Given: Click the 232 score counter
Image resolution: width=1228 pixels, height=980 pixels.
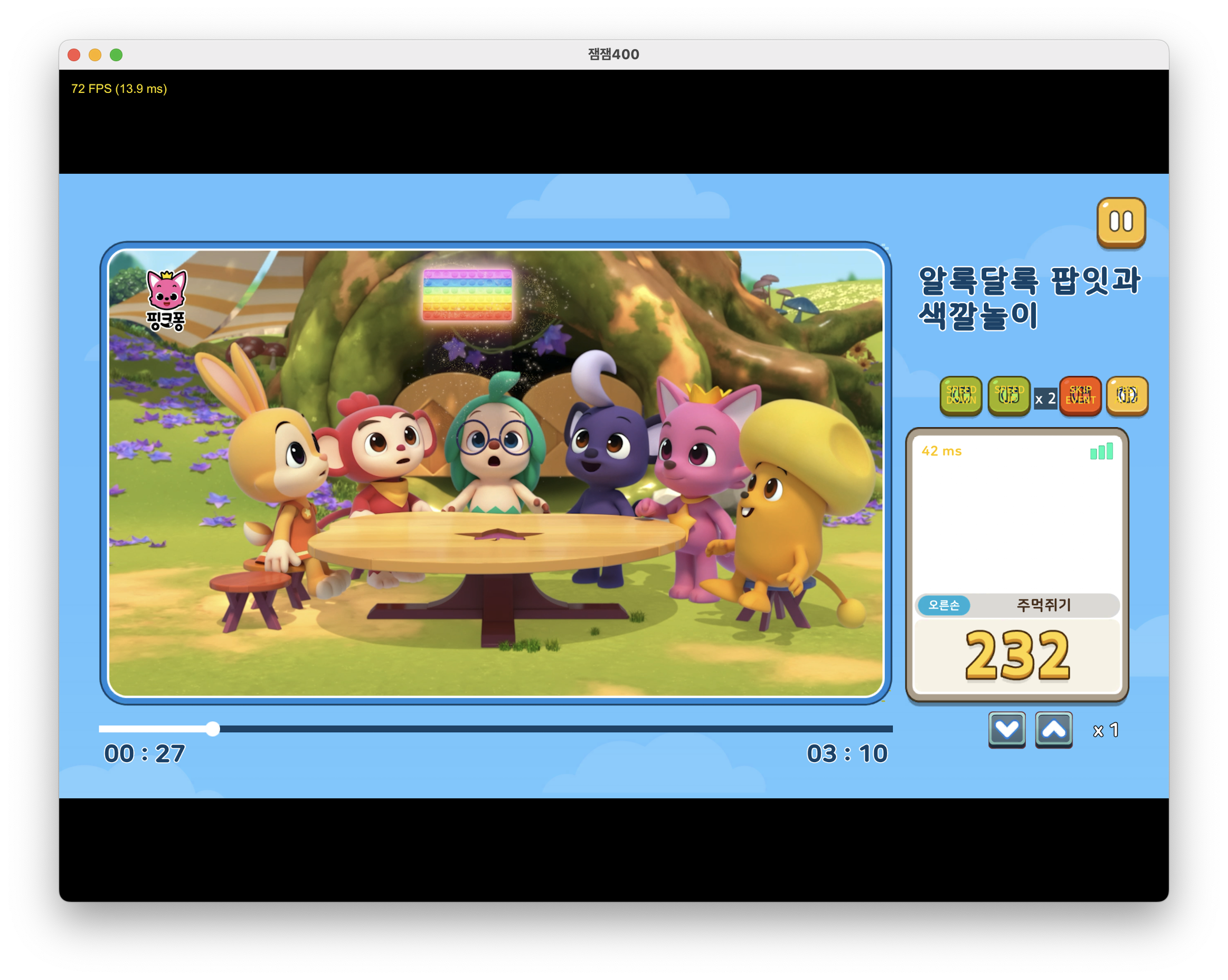Looking at the screenshot, I should point(1017,655).
